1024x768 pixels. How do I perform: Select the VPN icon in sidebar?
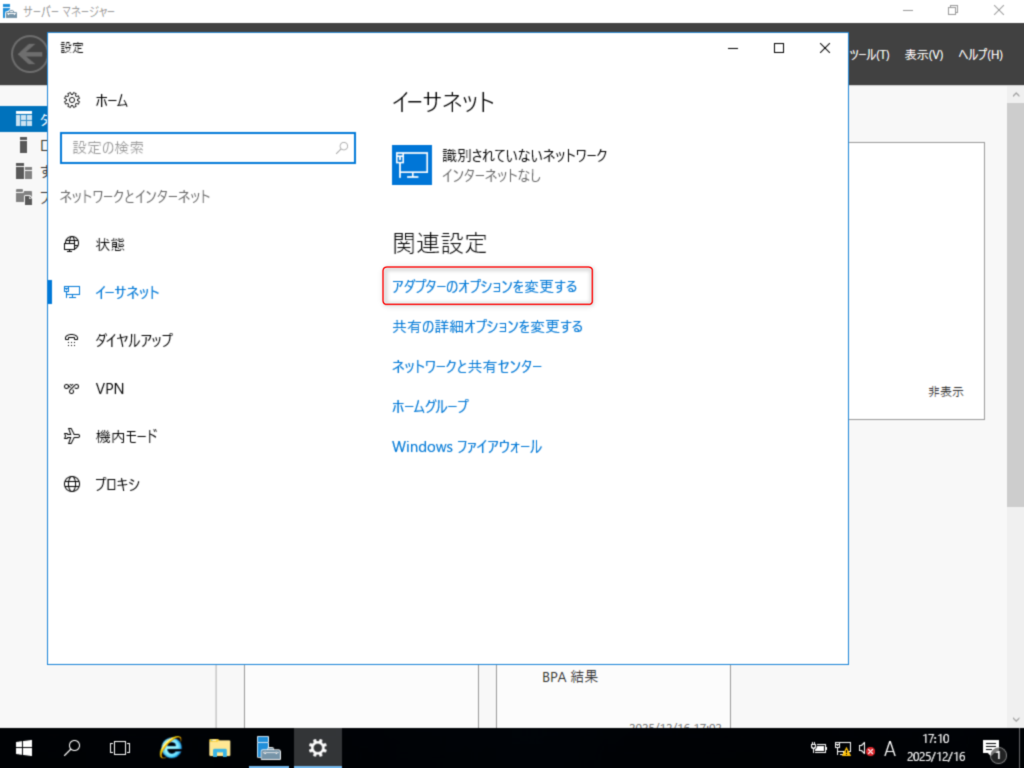[71, 388]
